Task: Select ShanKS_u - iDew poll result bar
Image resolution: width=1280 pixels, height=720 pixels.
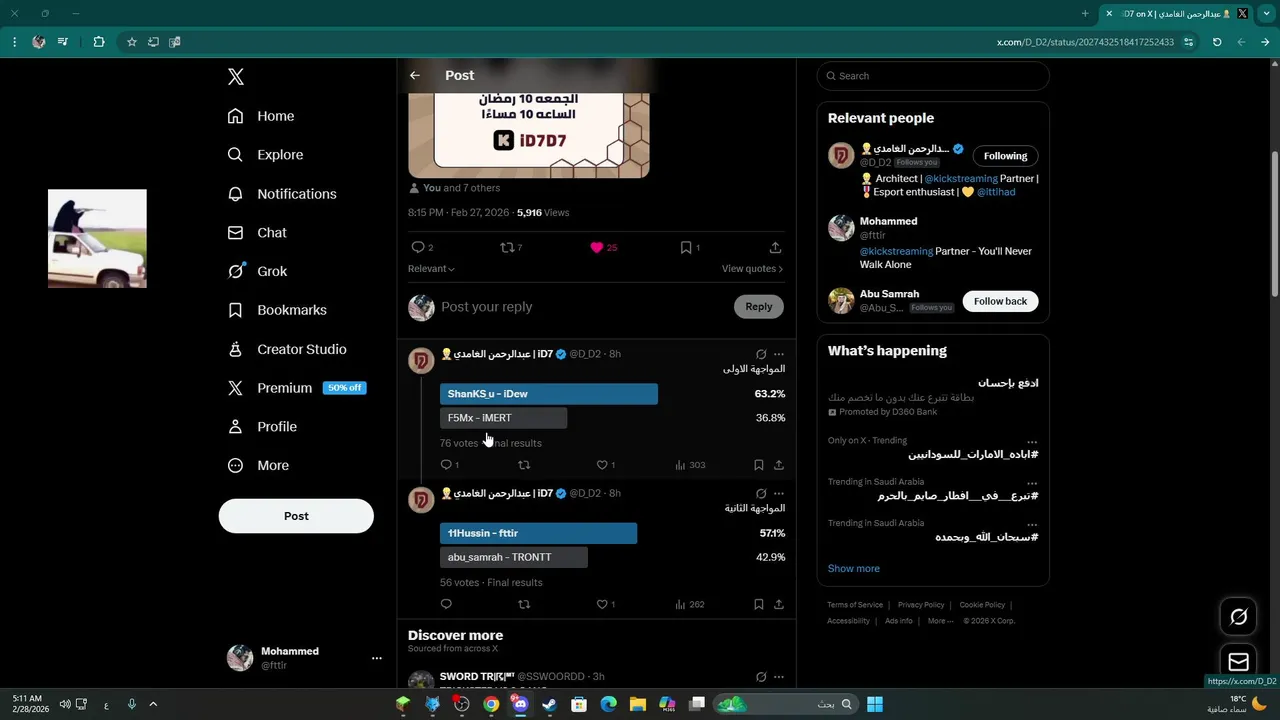Action: pyautogui.click(x=549, y=394)
